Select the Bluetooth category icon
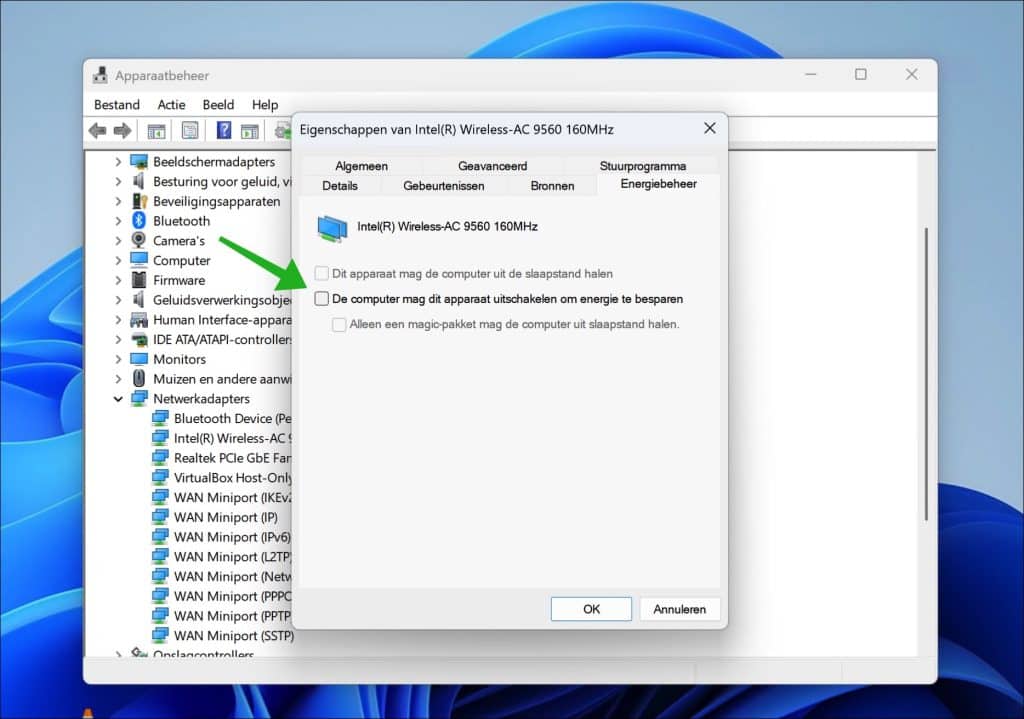The width and height of the screenshot is (1024, 719). tap(138, 221)
